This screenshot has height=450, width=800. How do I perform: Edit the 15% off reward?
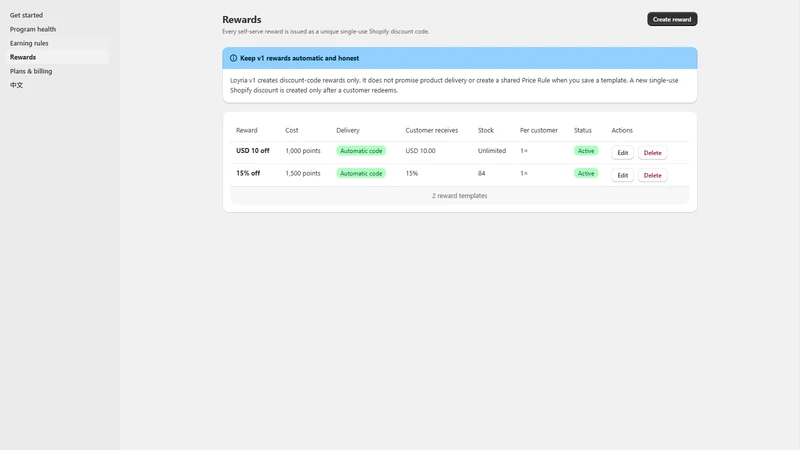click(x=622, y=175)
